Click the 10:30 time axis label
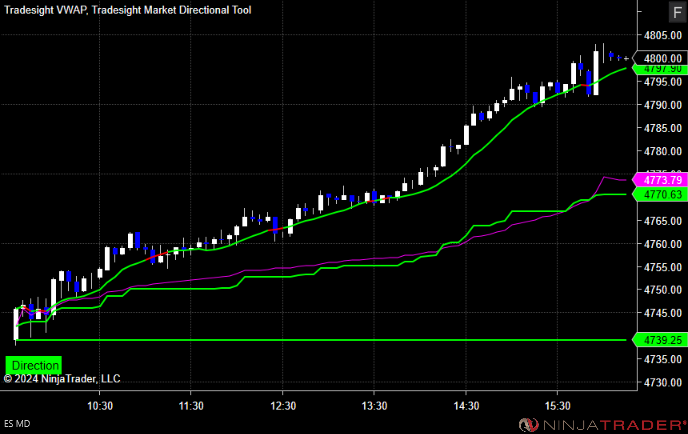 click(x=100, y=406)
